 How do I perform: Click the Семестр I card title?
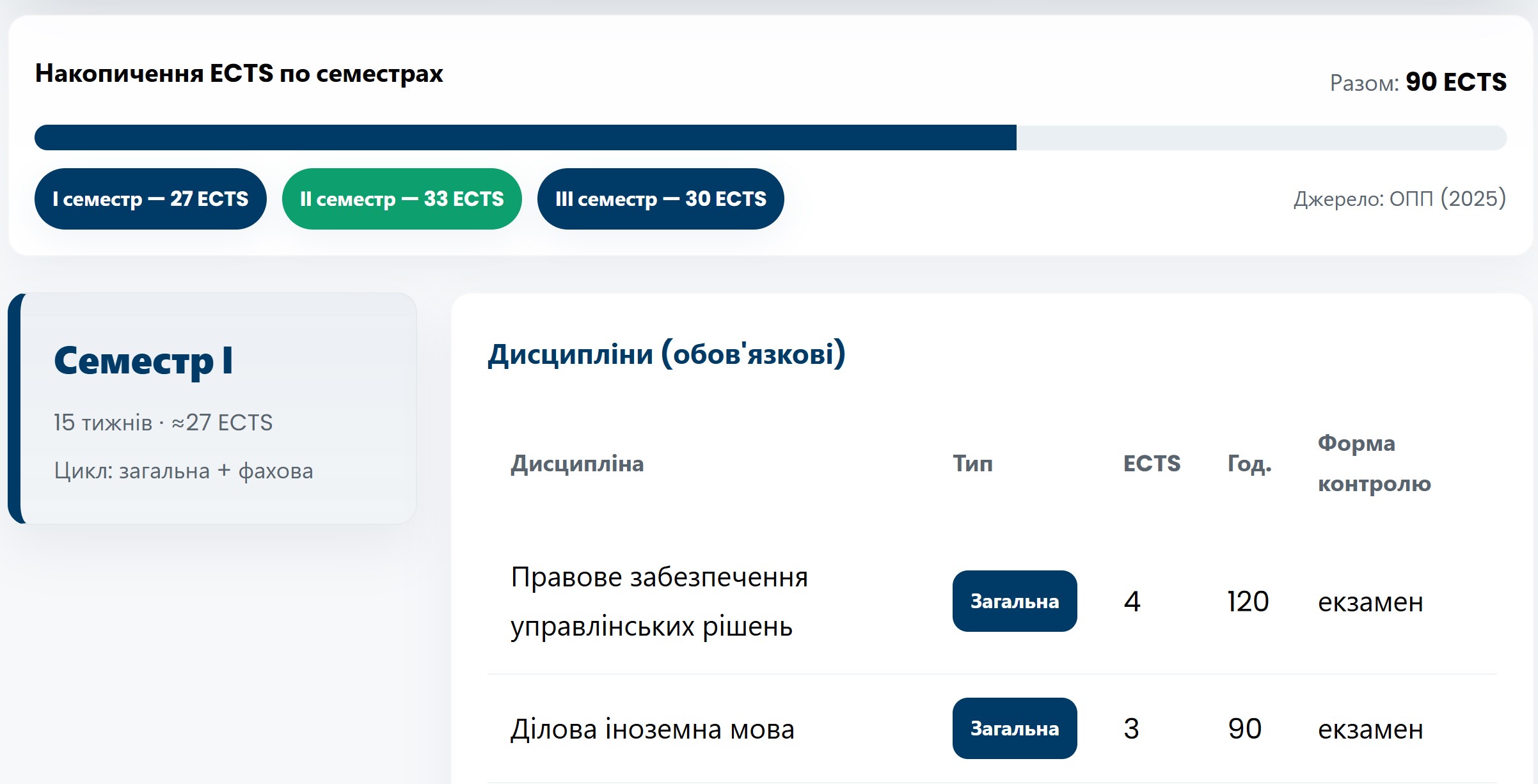click(x=143, y=361)
